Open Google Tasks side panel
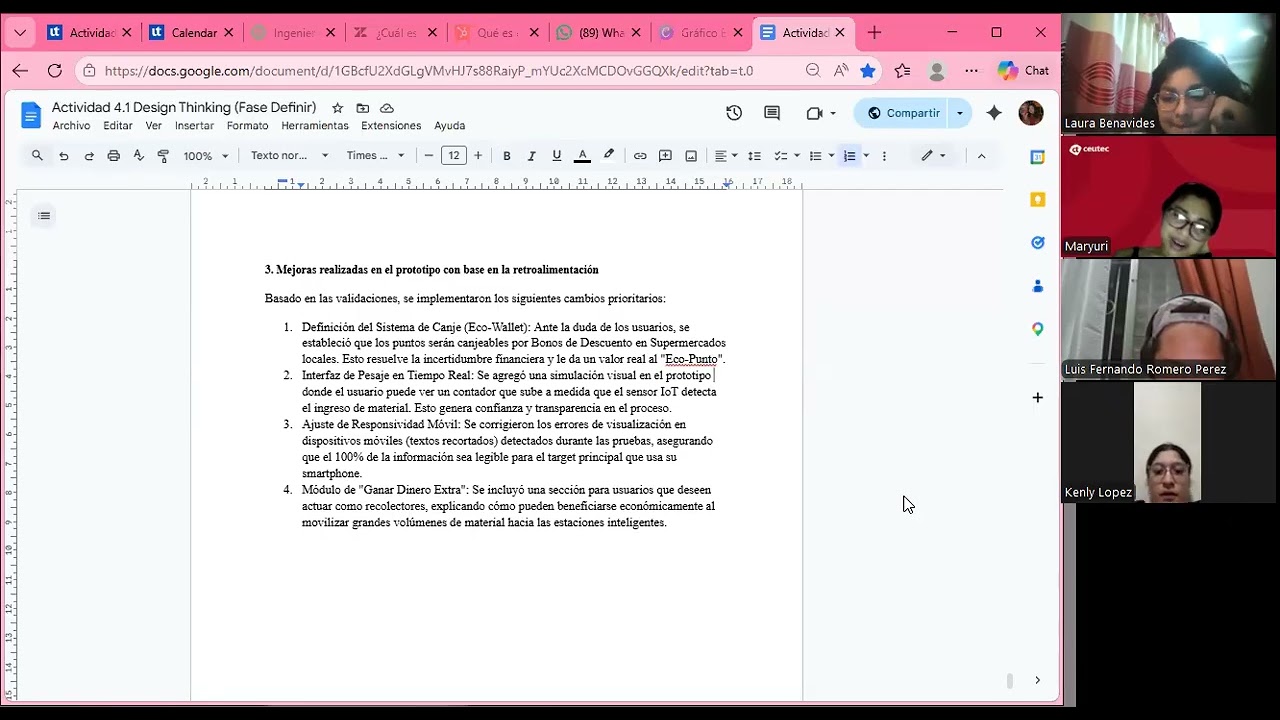 (x=1038, y=243)
